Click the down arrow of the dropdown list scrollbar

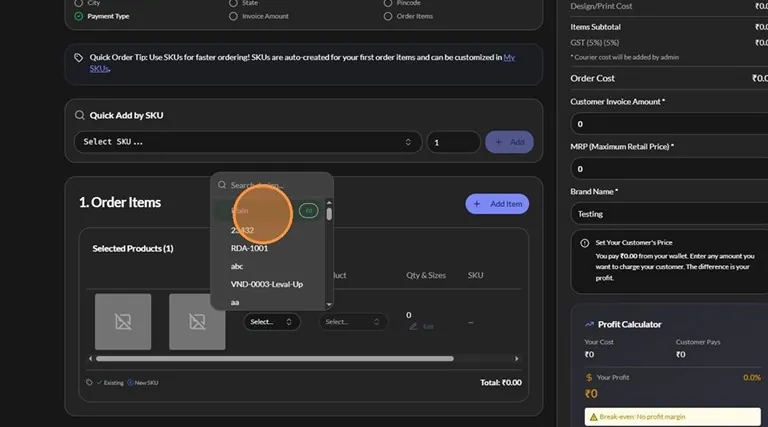coord(329,305)
